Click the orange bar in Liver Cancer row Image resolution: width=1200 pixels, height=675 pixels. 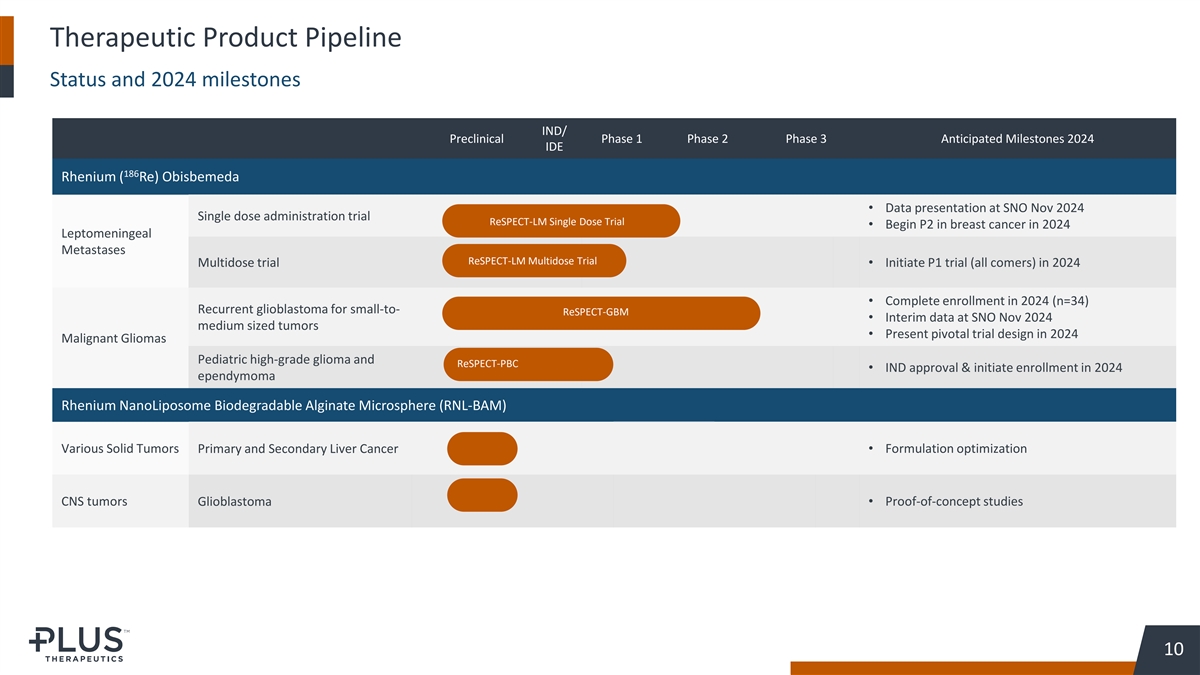(x=482, y=449)
